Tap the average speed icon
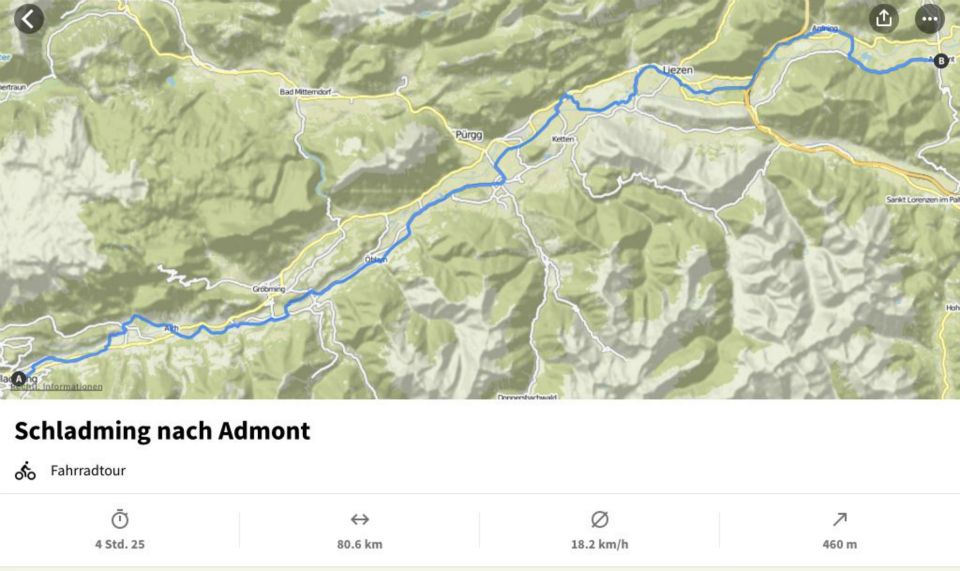960x571 pixels. (x=599, y=519)
